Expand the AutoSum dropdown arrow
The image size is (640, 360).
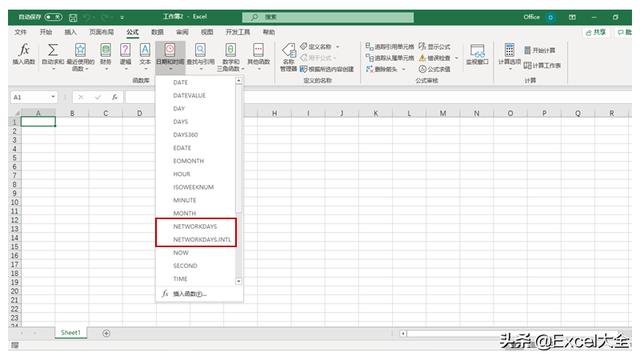(x=53, y=69)
